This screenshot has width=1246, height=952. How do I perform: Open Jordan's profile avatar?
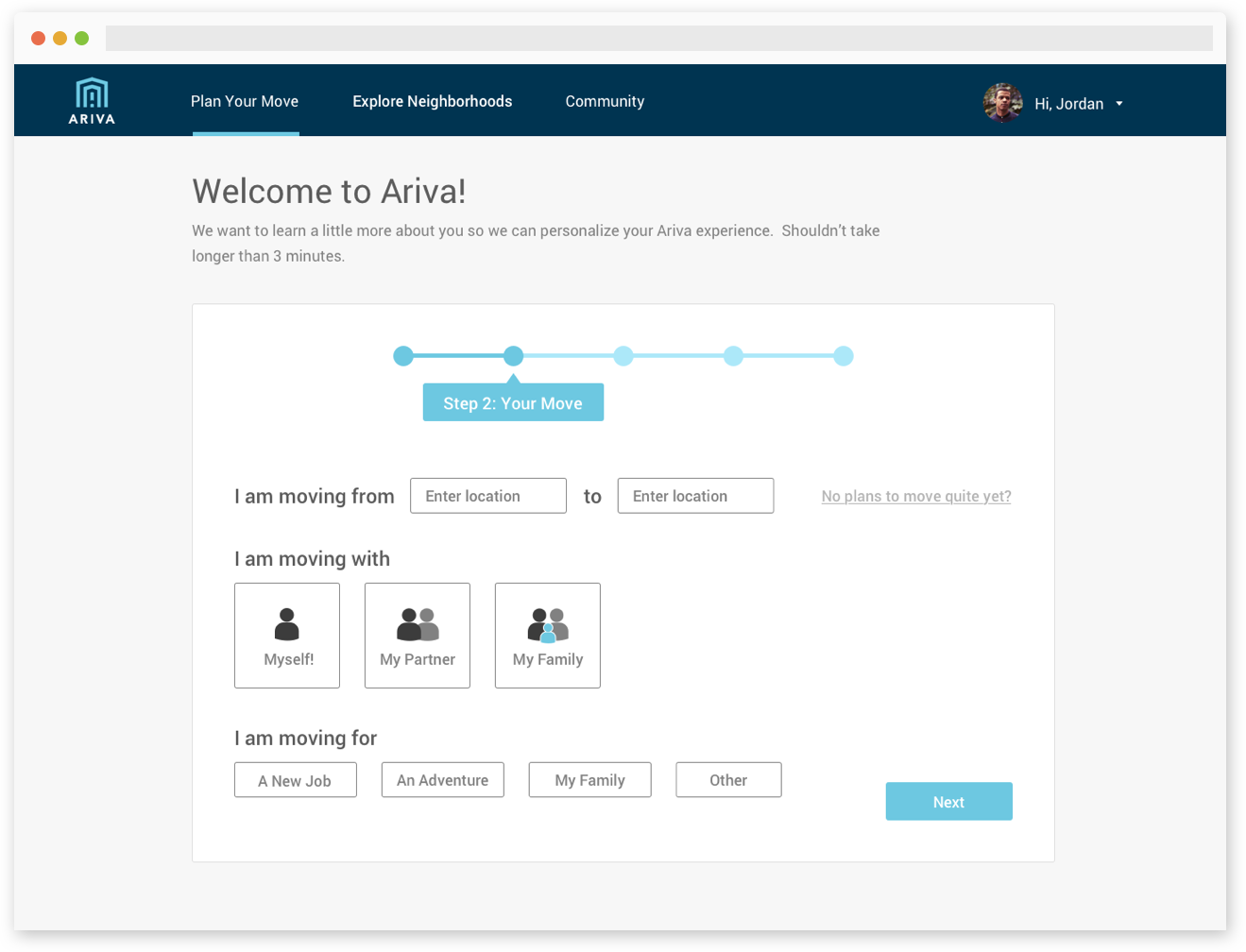[x=1002, y=103]
